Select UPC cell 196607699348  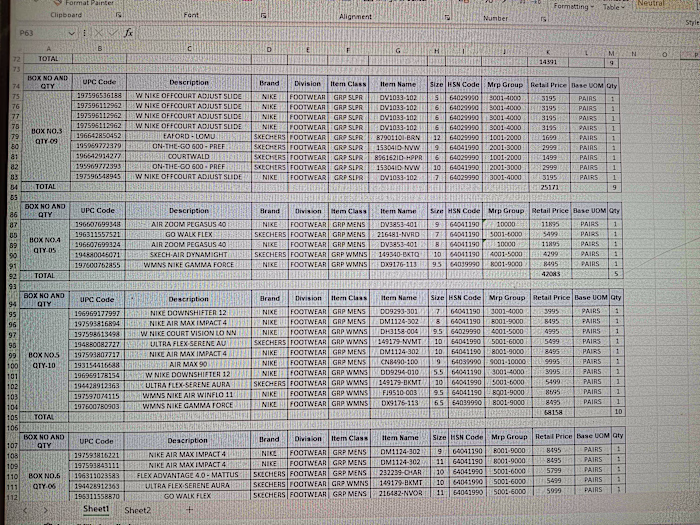tap(97, 224)
